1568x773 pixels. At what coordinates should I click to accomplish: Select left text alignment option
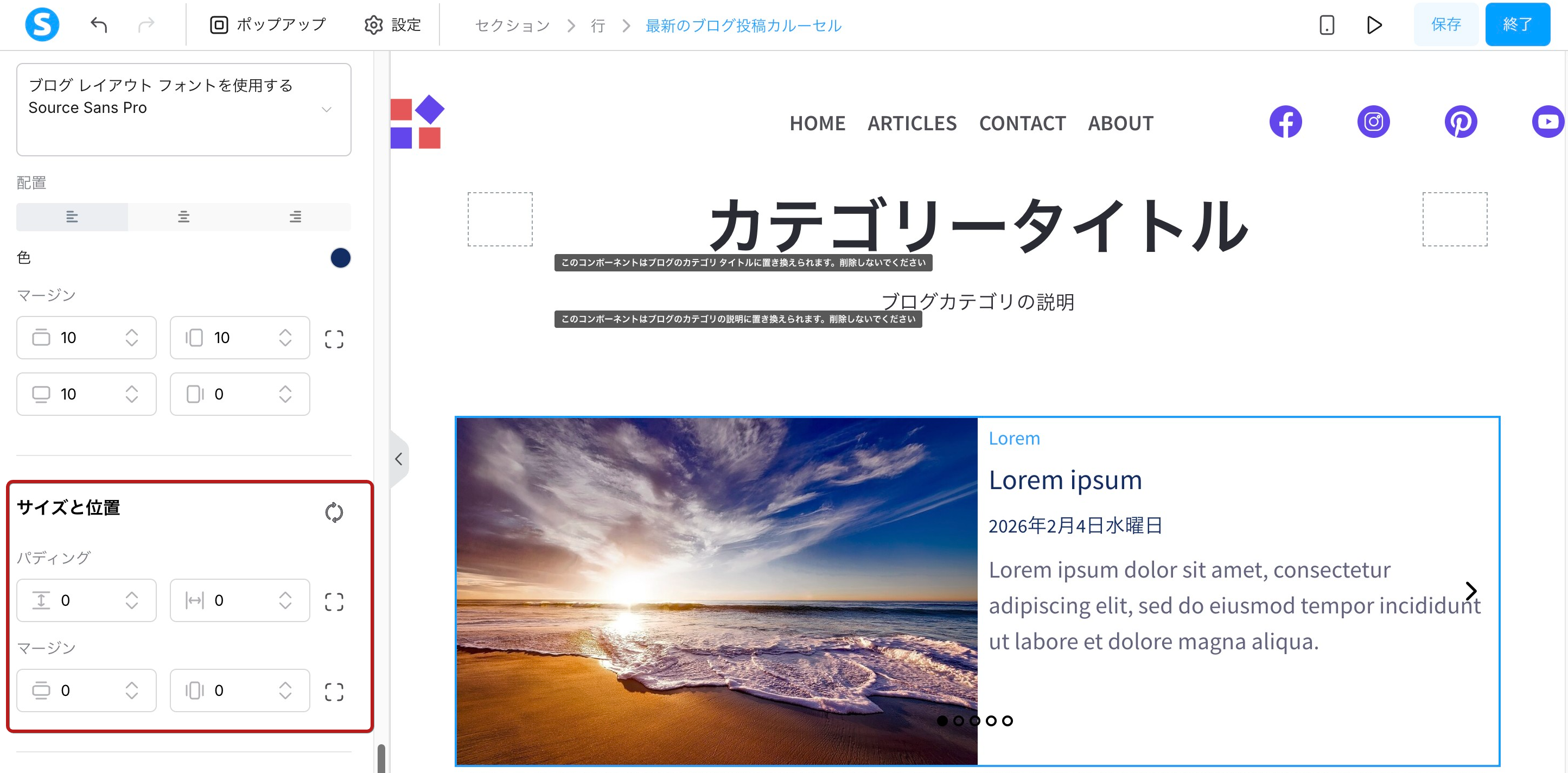pos(72,217)
